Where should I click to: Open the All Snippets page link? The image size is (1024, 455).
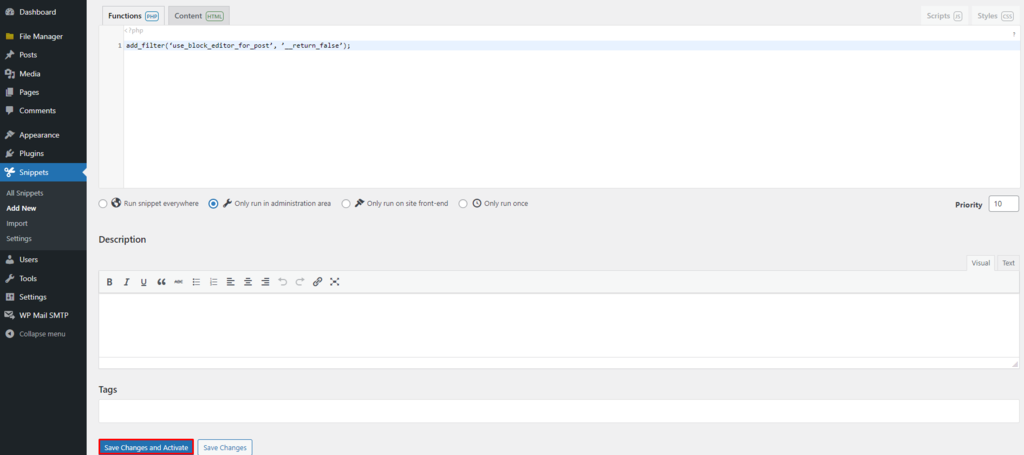tap(25, 192)
